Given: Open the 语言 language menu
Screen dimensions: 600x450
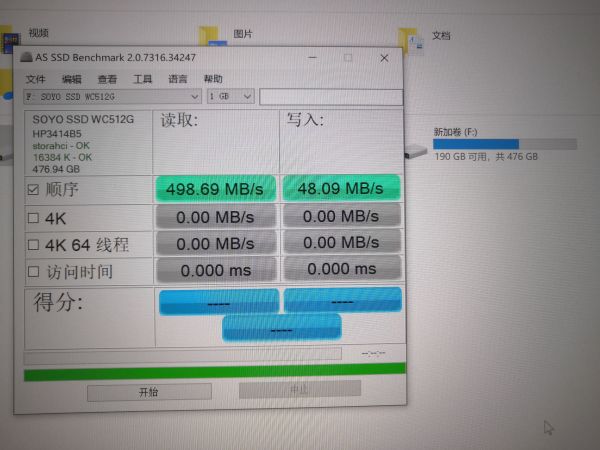Looking at the screenshot, I should click(178, 79).
